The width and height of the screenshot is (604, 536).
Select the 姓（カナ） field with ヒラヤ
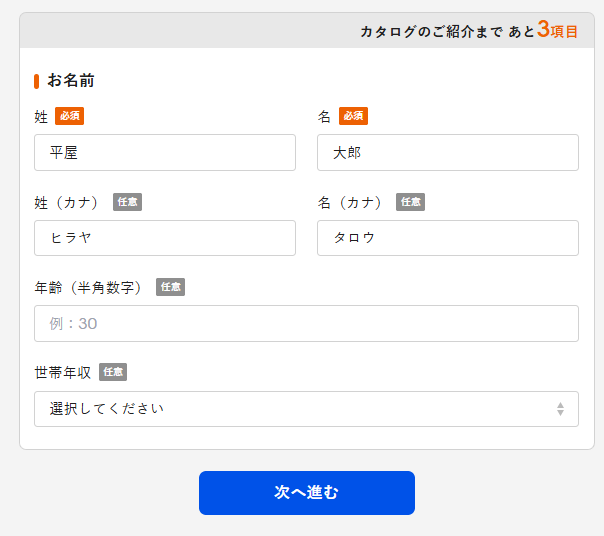click(165, 238)
